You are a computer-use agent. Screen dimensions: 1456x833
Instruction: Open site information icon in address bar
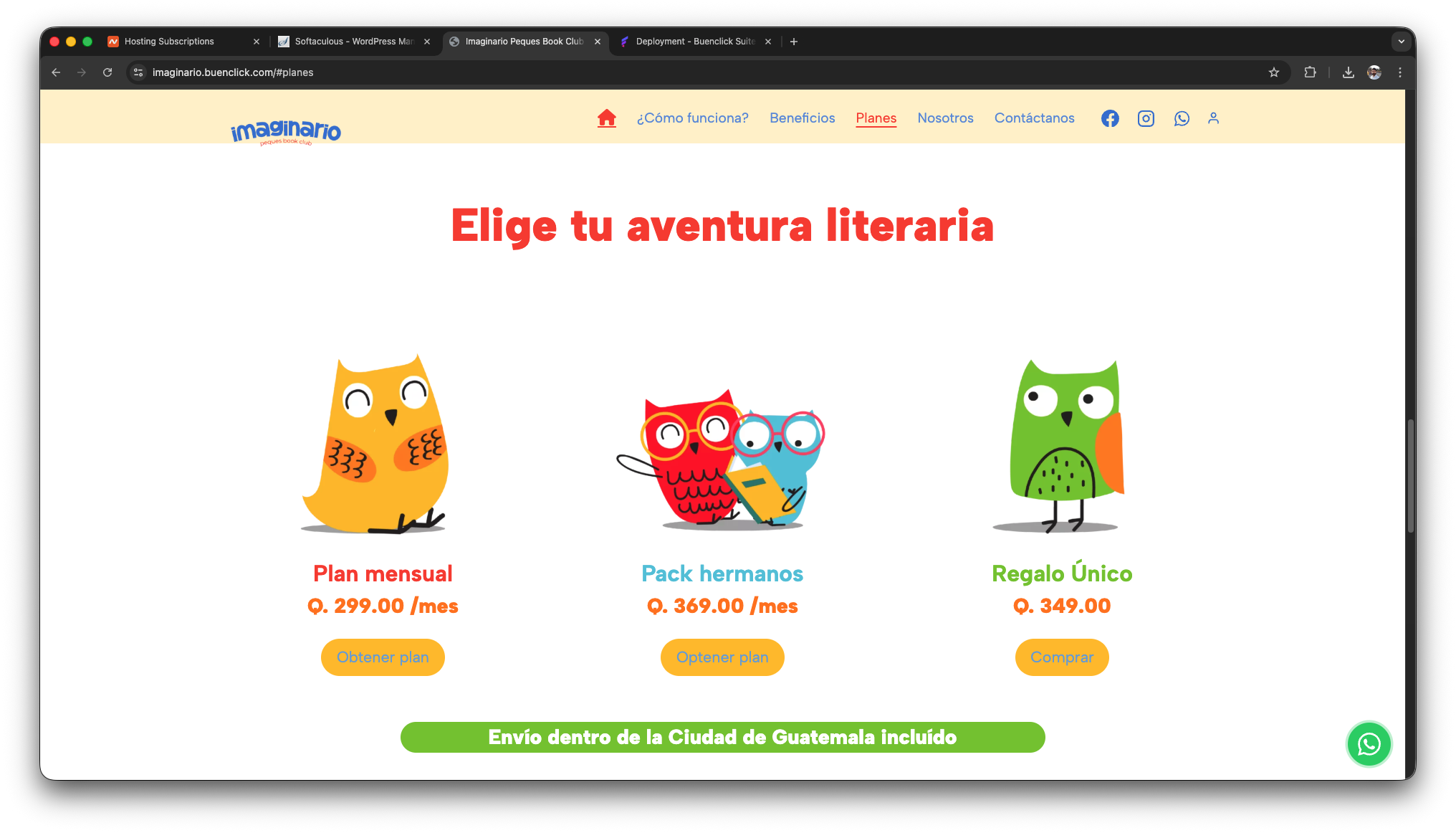coord(138,72)
